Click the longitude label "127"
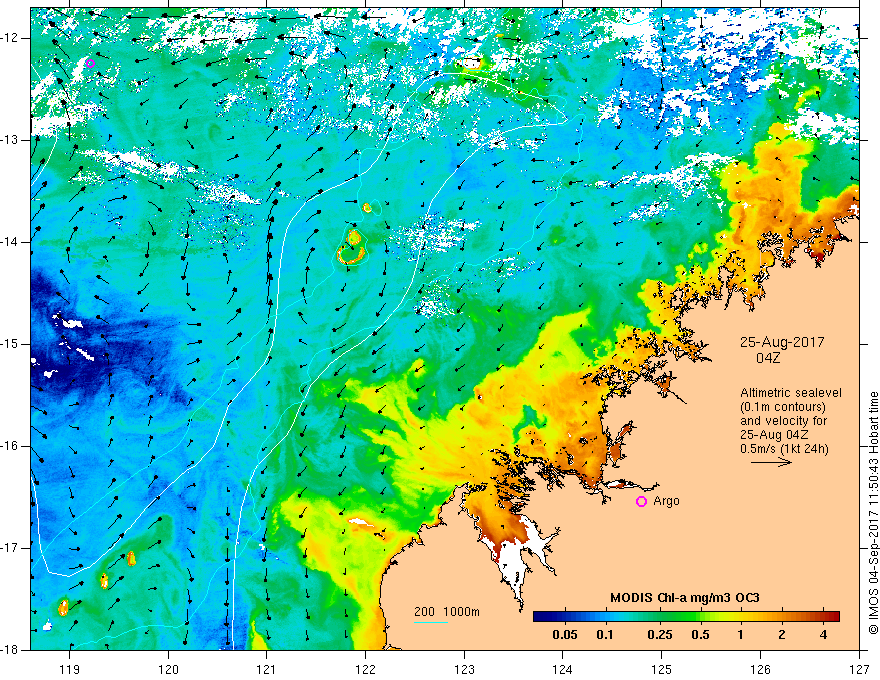 click(859, 669)
